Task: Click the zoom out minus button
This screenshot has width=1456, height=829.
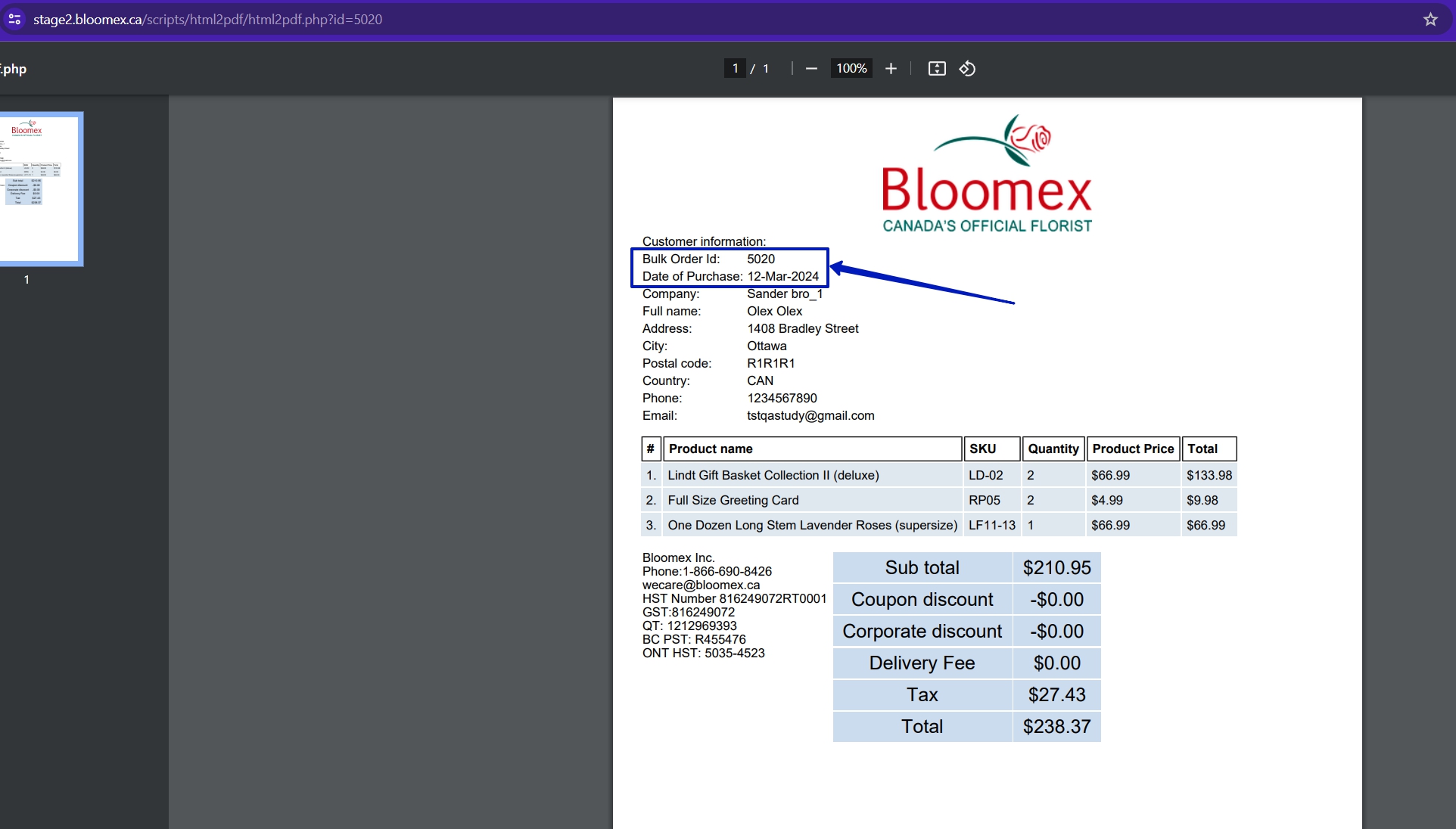Action: (811, 69)
